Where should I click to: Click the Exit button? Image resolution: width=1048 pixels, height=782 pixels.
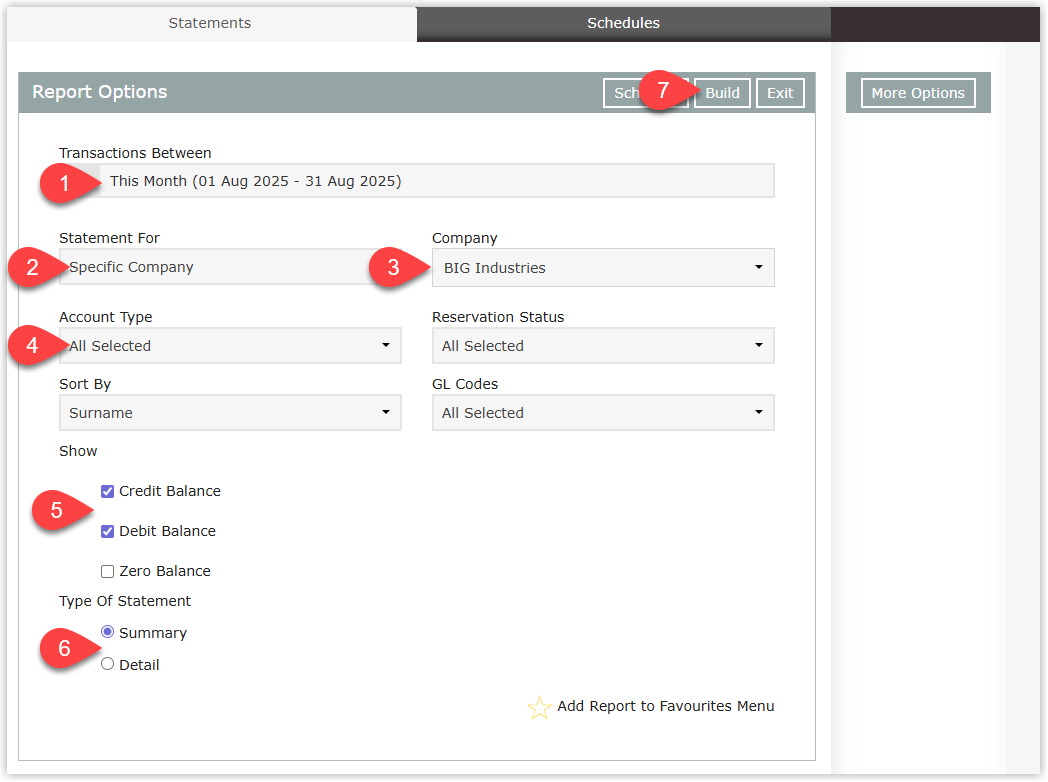(x=780, y=93)
